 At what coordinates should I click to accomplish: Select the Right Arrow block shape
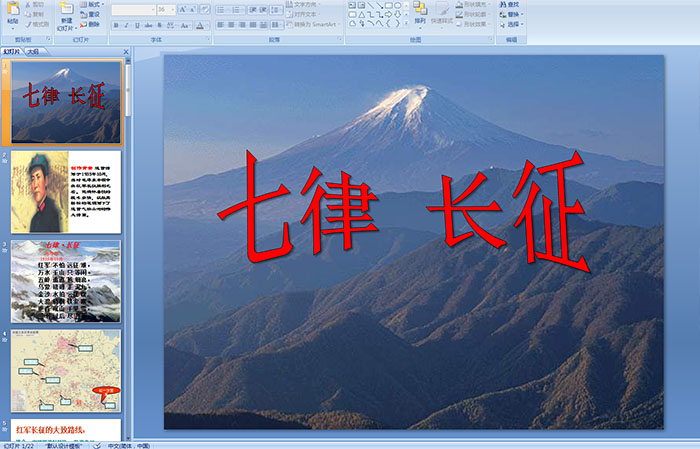pos(389,15)
